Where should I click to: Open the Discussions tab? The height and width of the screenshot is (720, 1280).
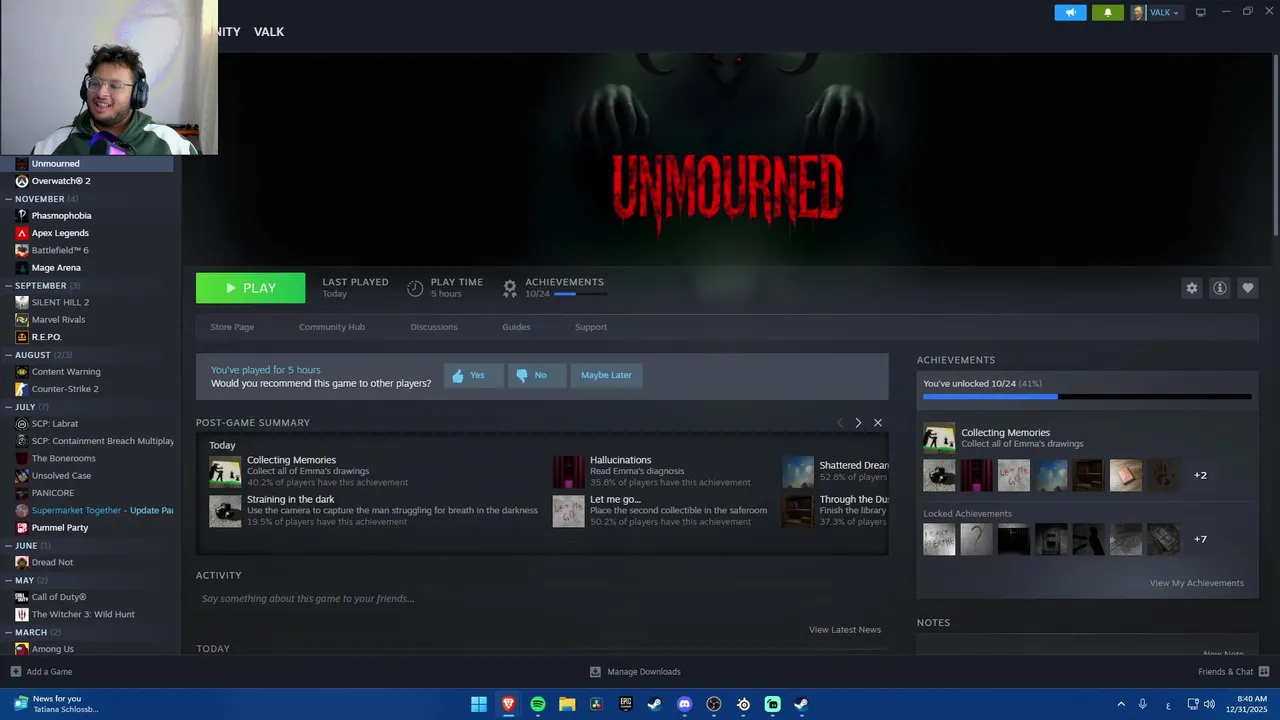(434, 327)
